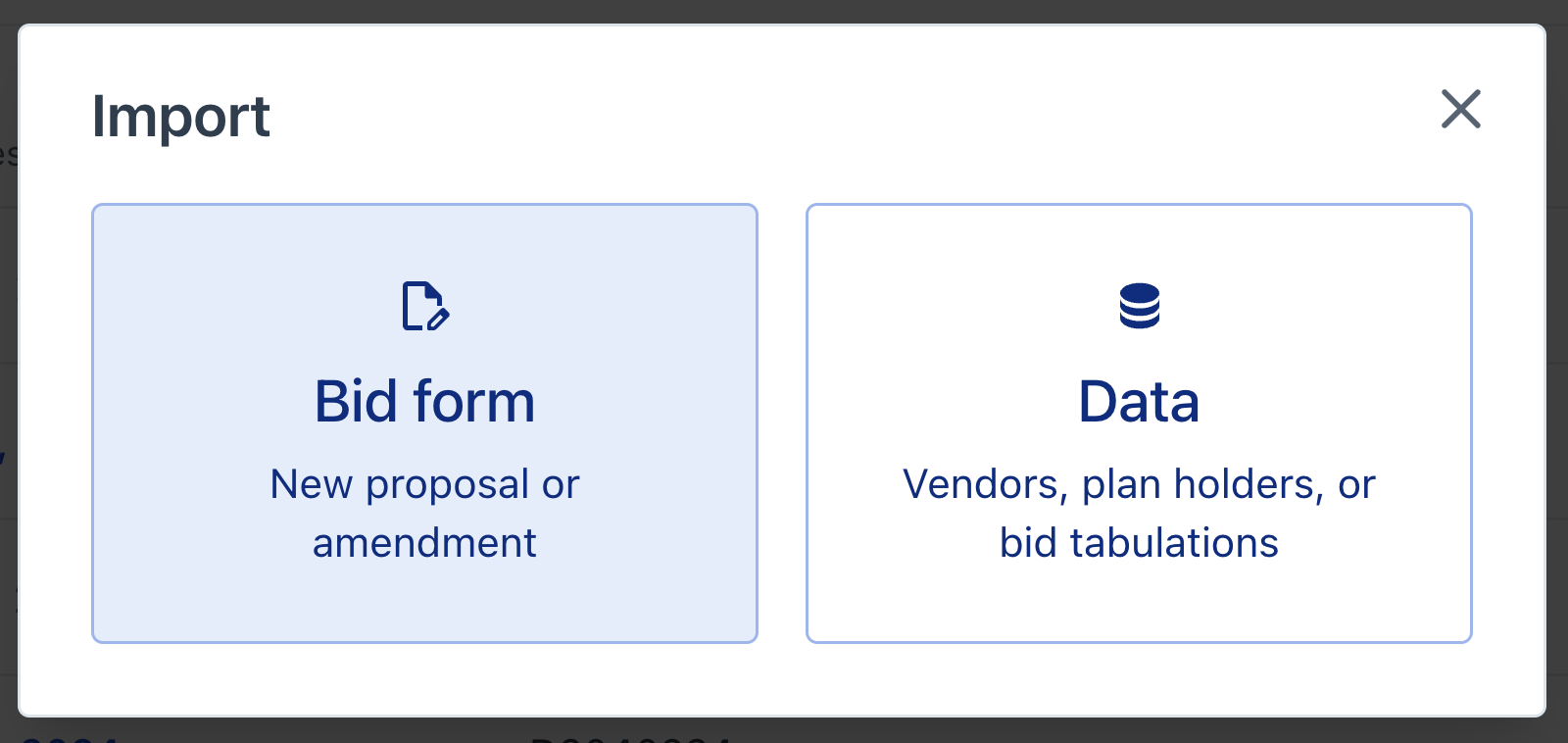Click the Bid form document-edit icon
1568x743 pixels.
coord(425,307)
